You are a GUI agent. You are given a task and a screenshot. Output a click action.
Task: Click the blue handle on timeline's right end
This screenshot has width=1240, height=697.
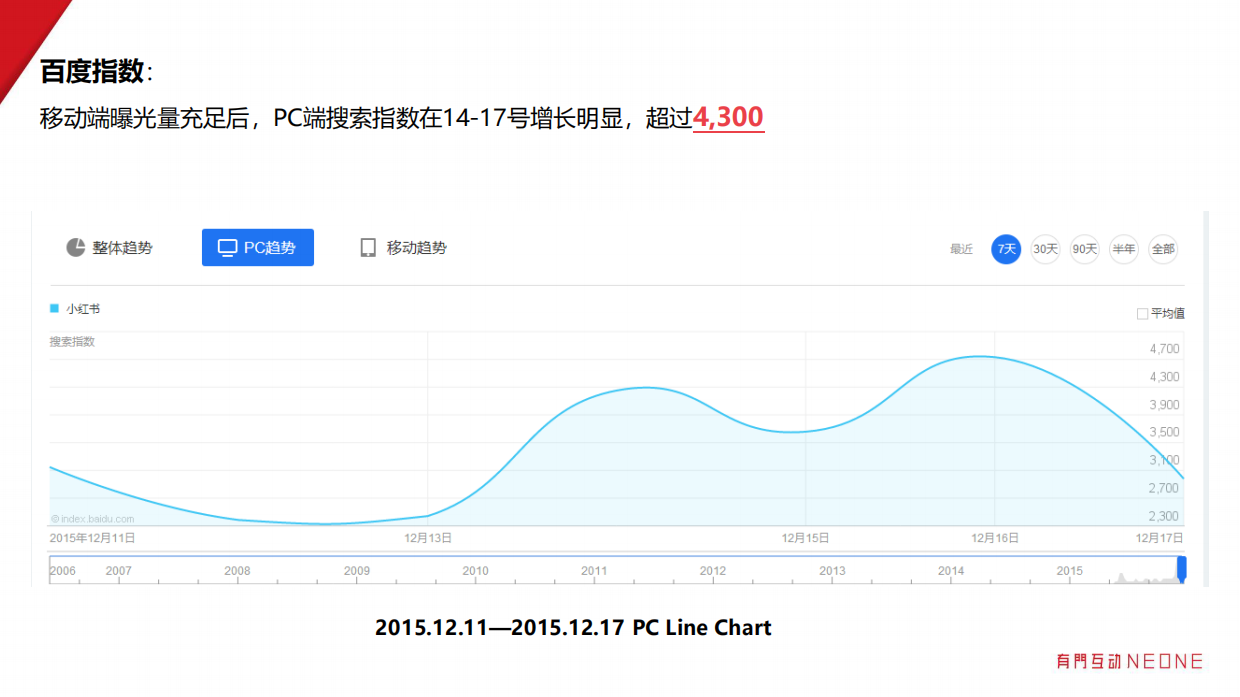click(x=1182, y=569)
